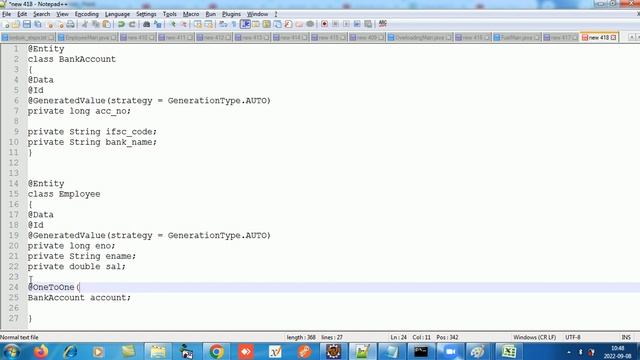
Task: Close the new 418 tab
Action: point(613,38)
